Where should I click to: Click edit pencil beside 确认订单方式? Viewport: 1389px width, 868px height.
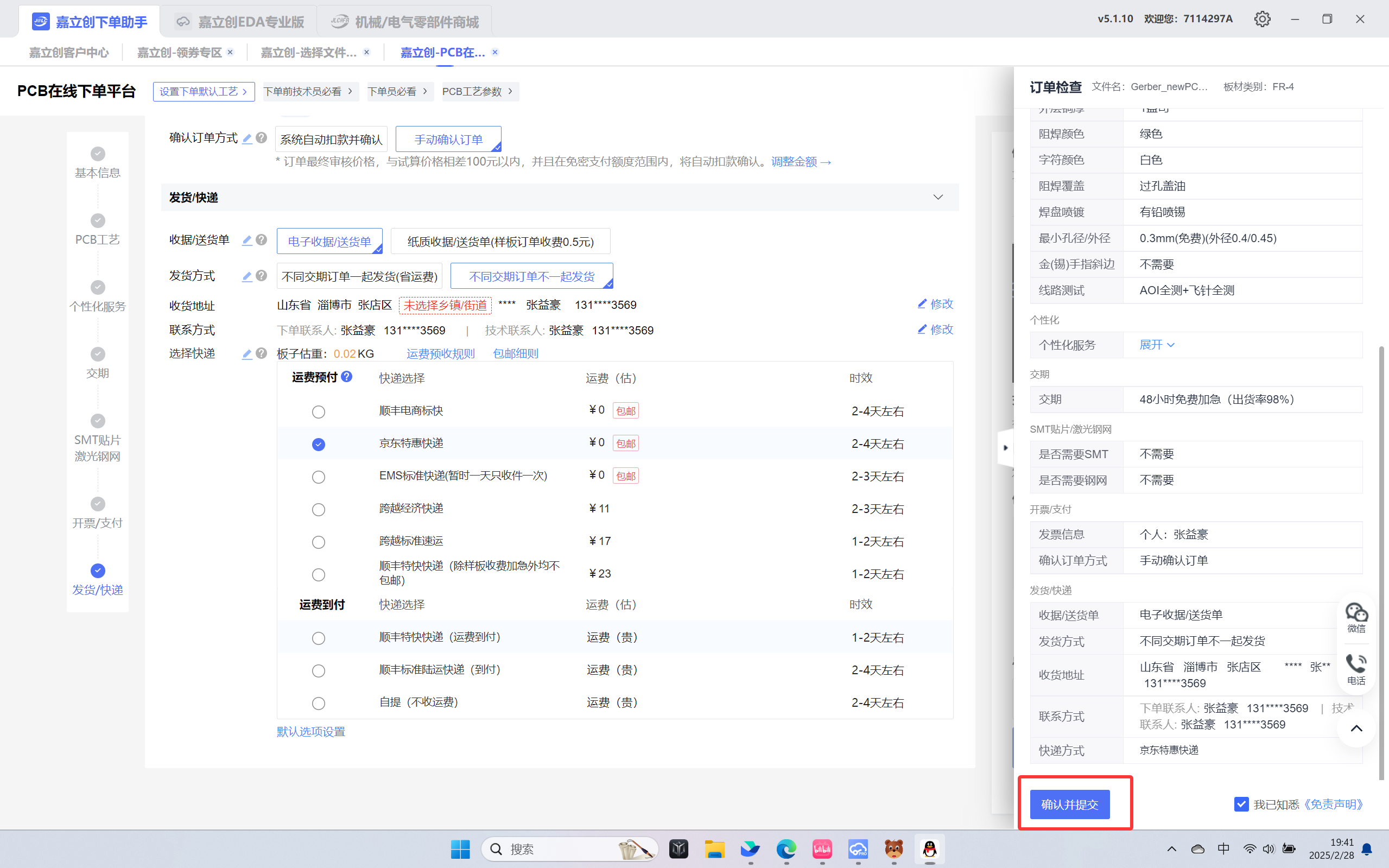pos(247,138)
